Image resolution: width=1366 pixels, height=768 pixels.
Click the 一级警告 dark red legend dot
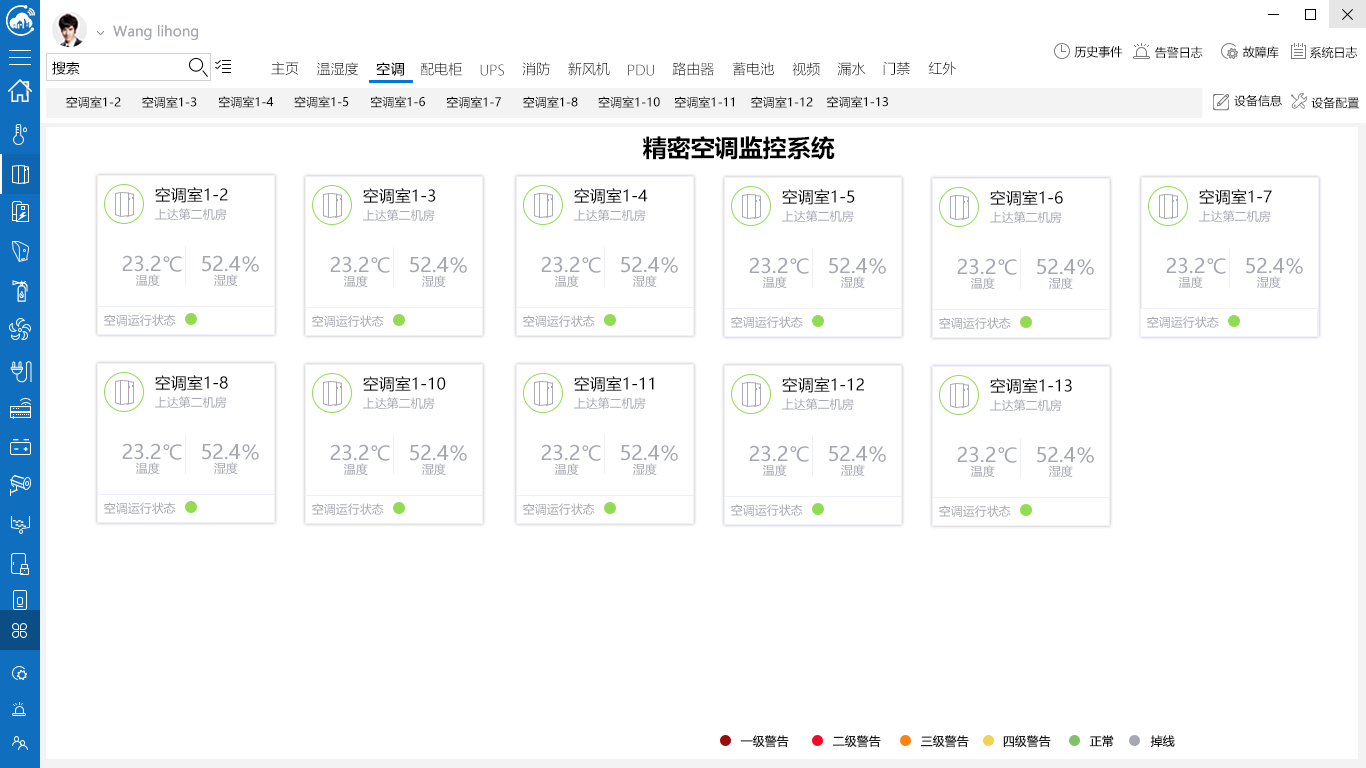(726, 741)
